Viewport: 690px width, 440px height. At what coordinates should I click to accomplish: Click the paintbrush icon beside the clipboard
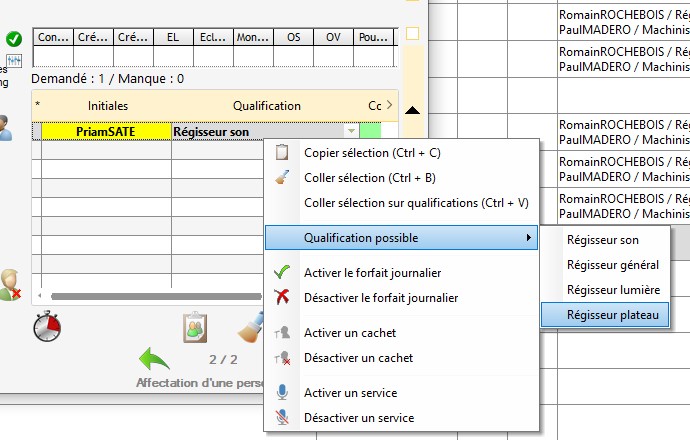(250, 327)
